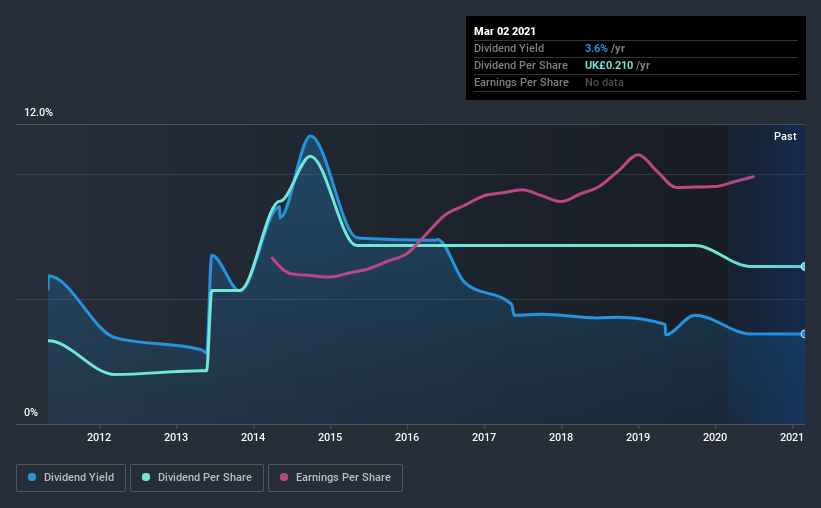Click the 2016 year label on axis
This screenshot has height=508, width=821.
pos(407,437)
